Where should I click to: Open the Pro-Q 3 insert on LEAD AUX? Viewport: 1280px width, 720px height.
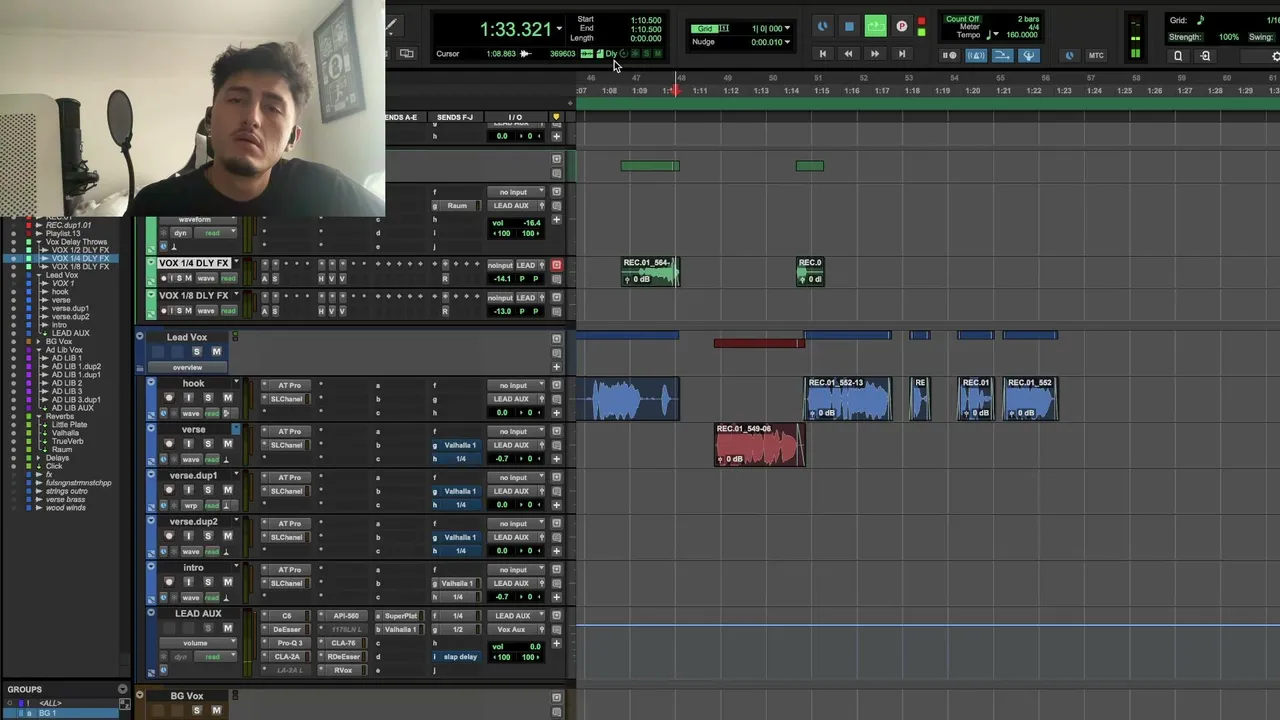(x=288, y=643)
